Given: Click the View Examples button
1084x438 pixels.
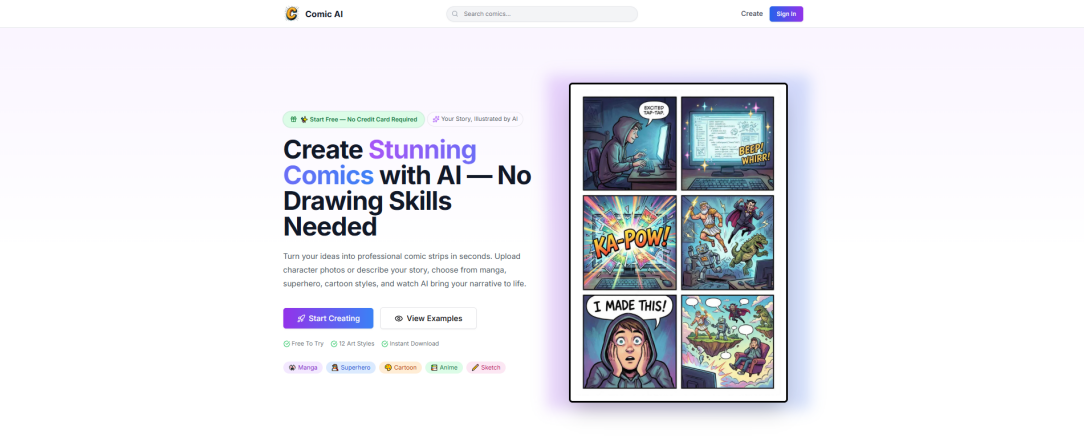Looking at the screenshot, I should coord(428,318).
